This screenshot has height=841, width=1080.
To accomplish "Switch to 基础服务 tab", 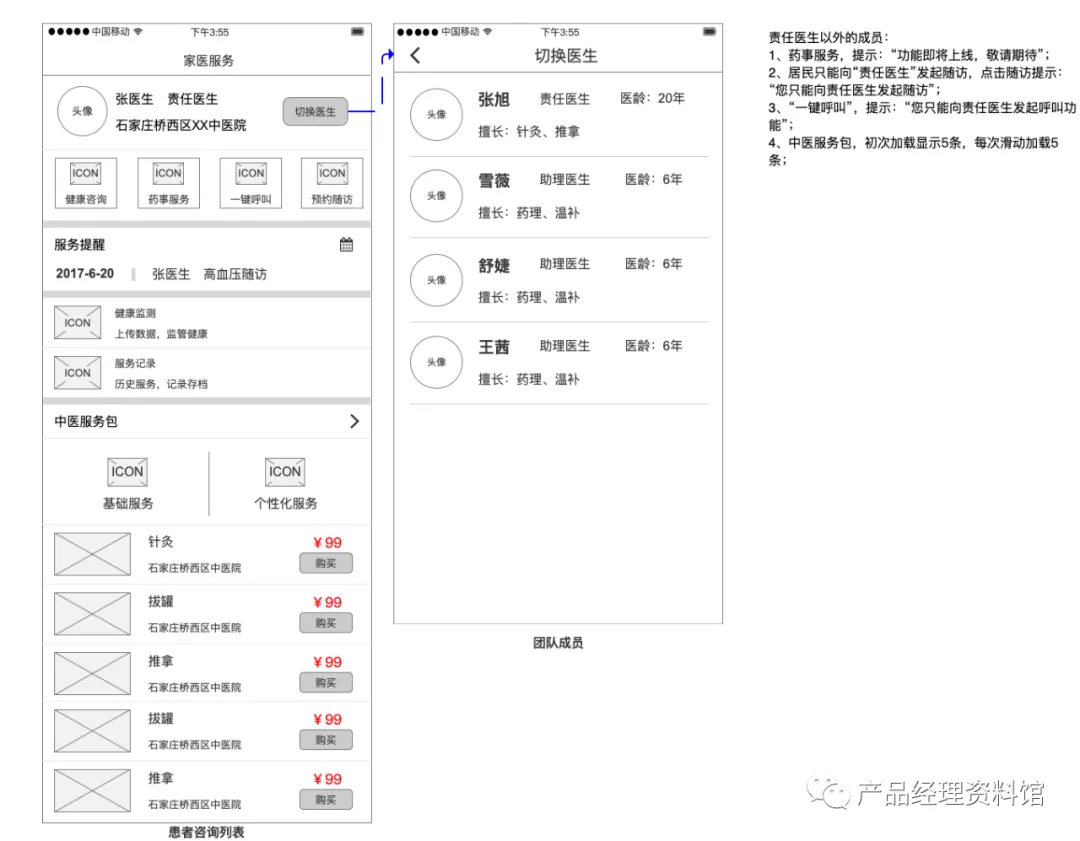I will coord(127,484).
